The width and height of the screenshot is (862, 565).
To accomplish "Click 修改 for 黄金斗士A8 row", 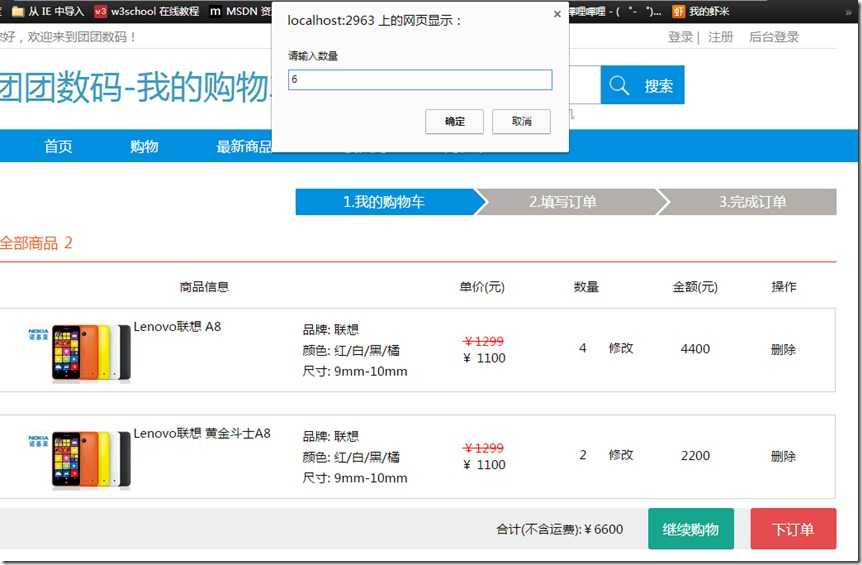I will [x=621, y=455].
